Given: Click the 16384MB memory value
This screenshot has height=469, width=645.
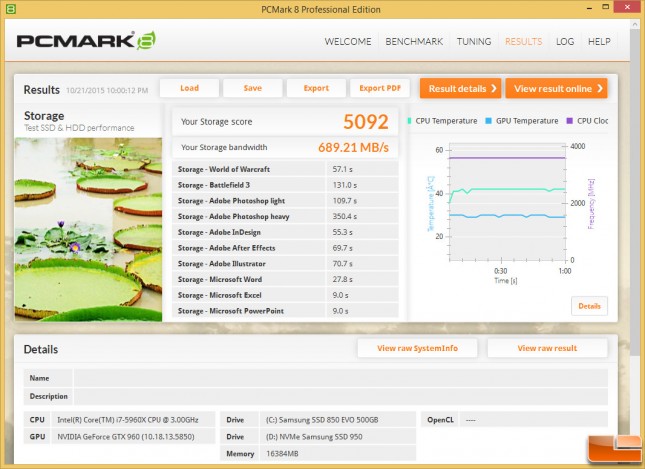Looking at the screenshot, I should coord(282,454).
